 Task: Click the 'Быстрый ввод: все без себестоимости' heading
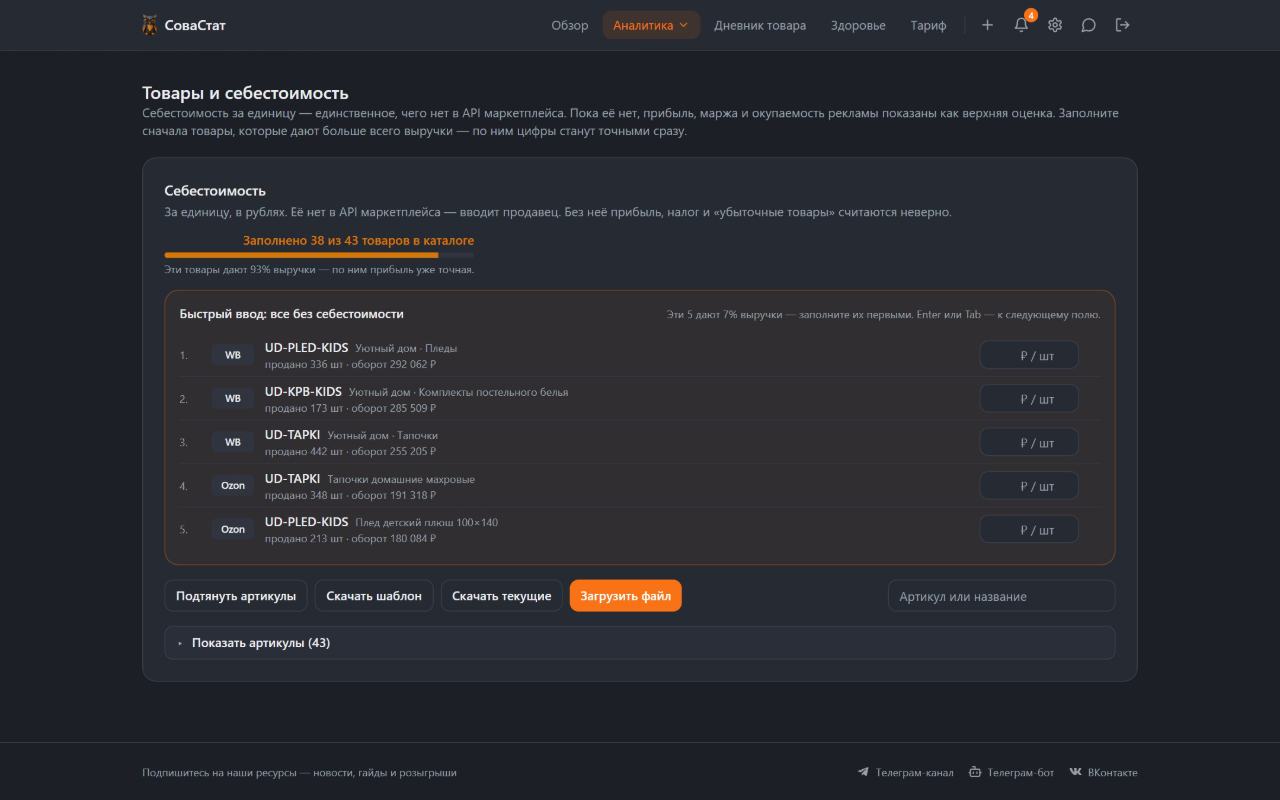292,314
